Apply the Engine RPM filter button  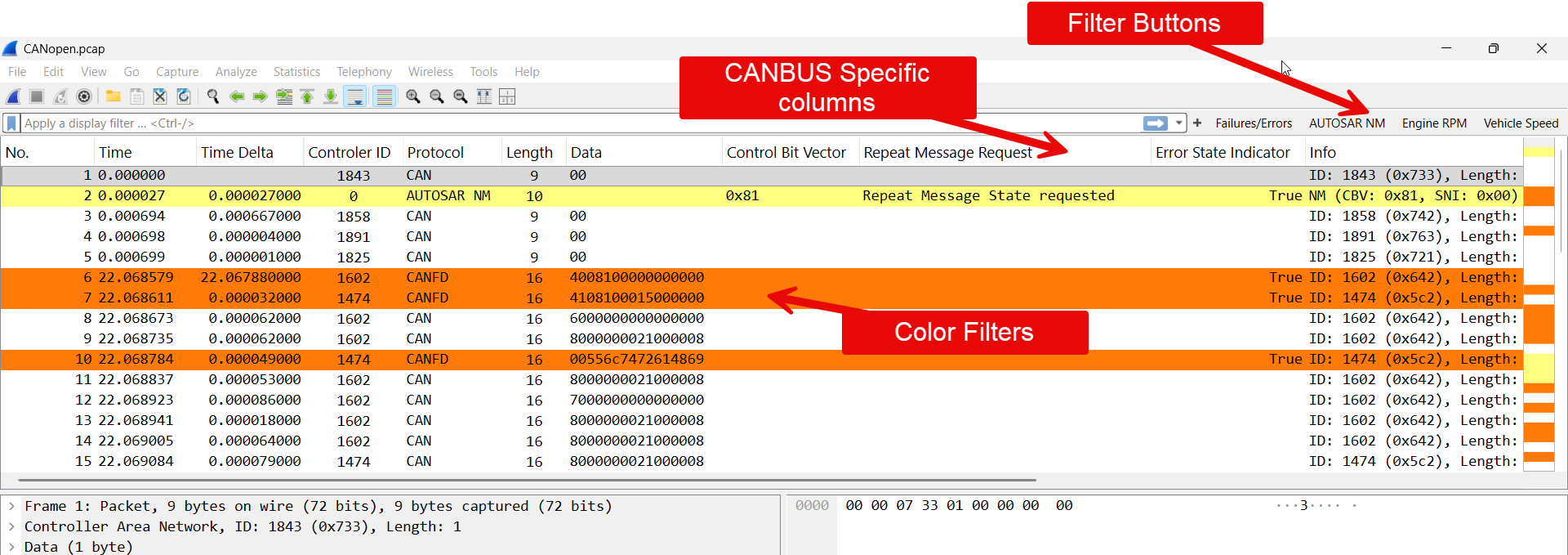click(1434, 123)
